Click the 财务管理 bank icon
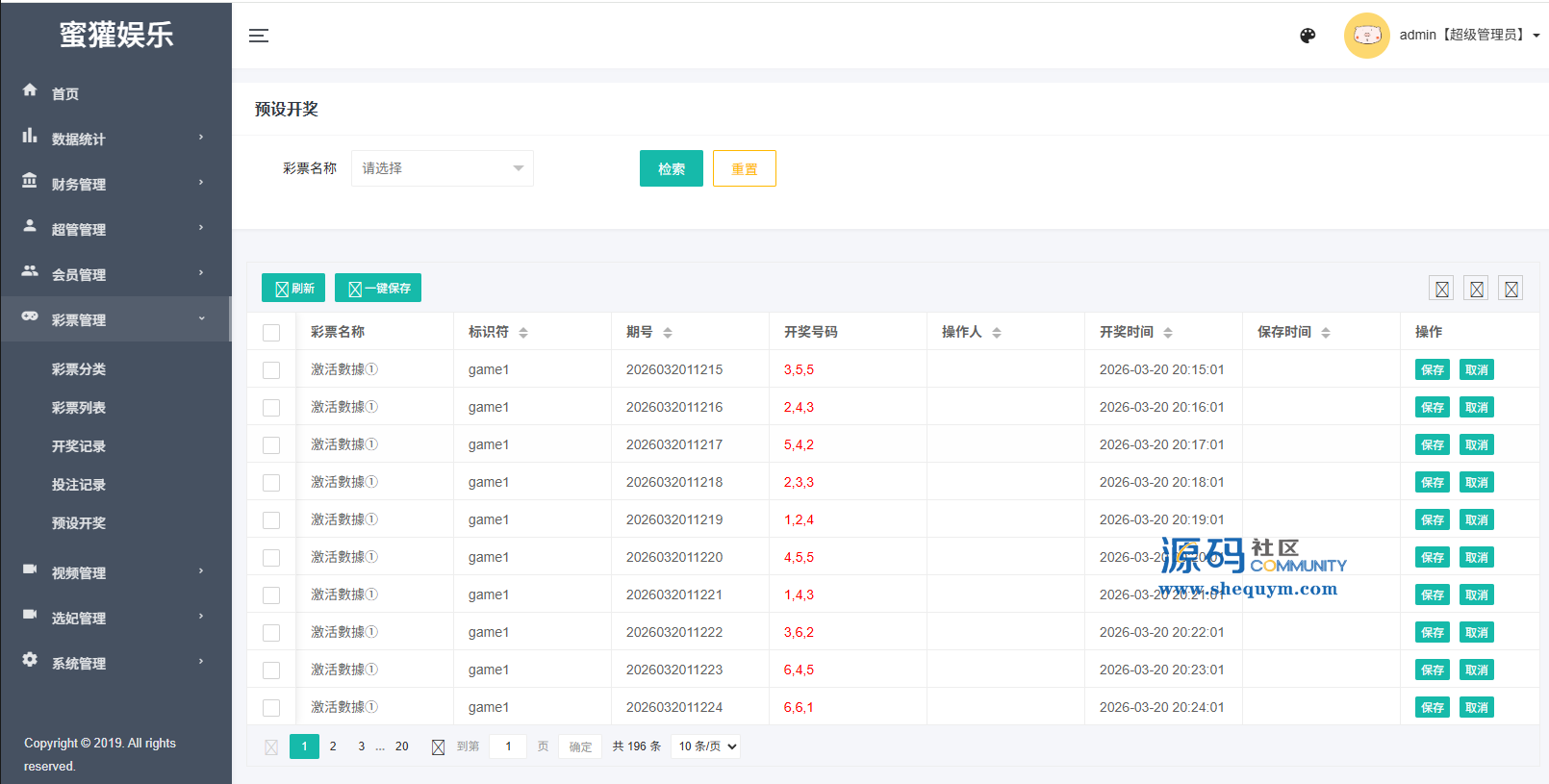The height and width of the screenshot is (784, 1549). click(x=30, y=181)
